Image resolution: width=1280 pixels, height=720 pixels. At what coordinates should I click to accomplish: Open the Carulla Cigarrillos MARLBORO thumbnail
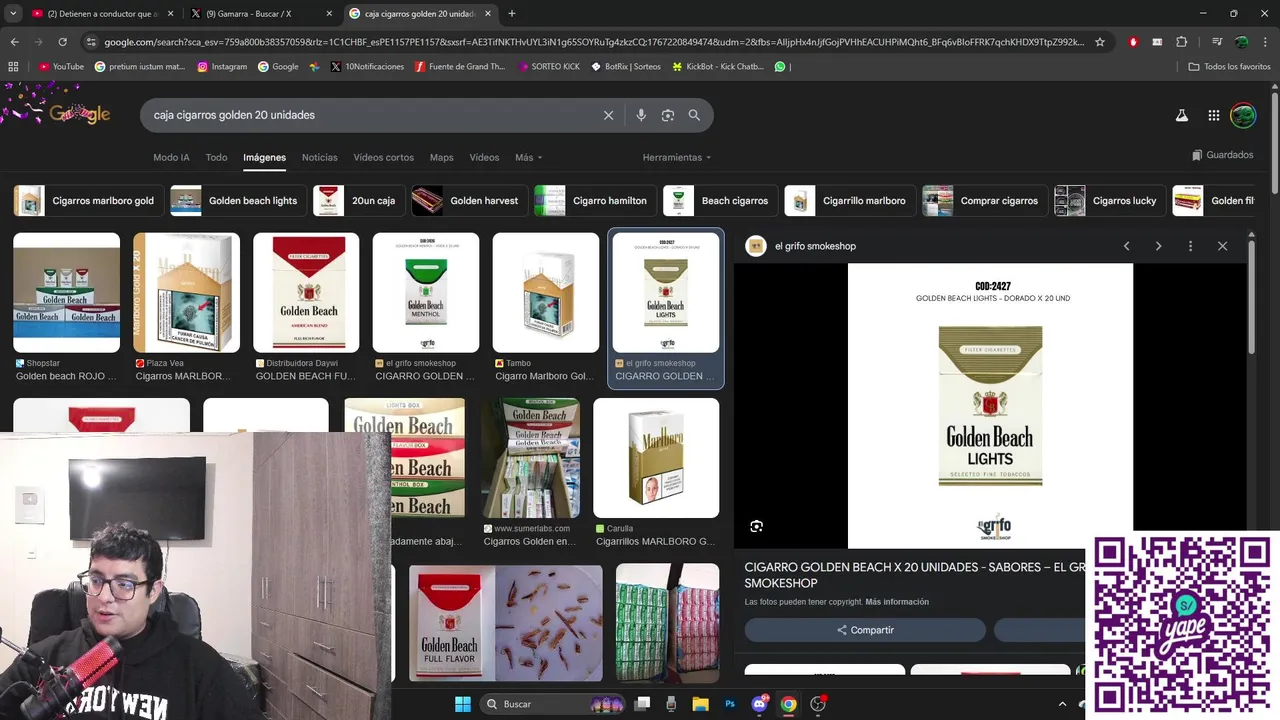(x=656, y=458)
